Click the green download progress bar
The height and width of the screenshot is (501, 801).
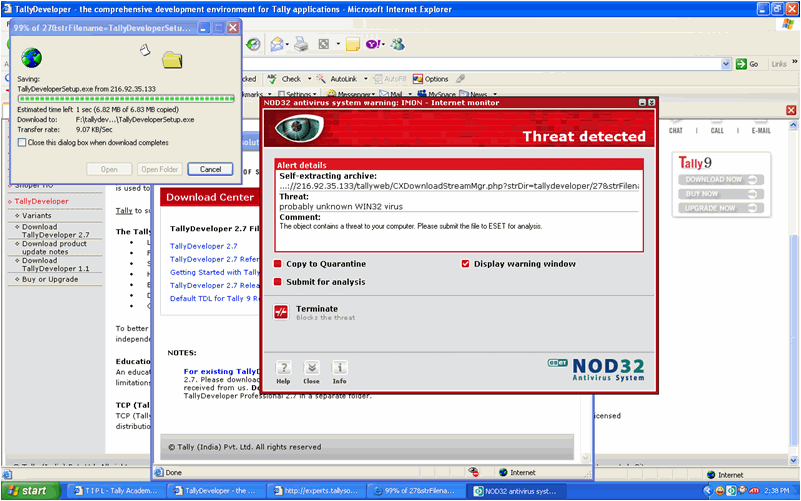(x=126, y=99)
